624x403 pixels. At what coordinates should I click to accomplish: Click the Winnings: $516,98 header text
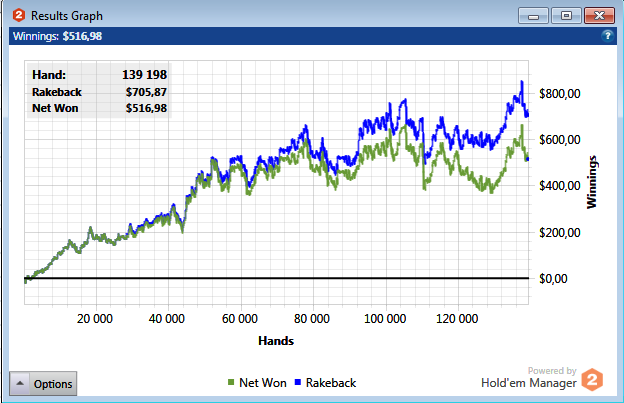click(x=57, y=36)
